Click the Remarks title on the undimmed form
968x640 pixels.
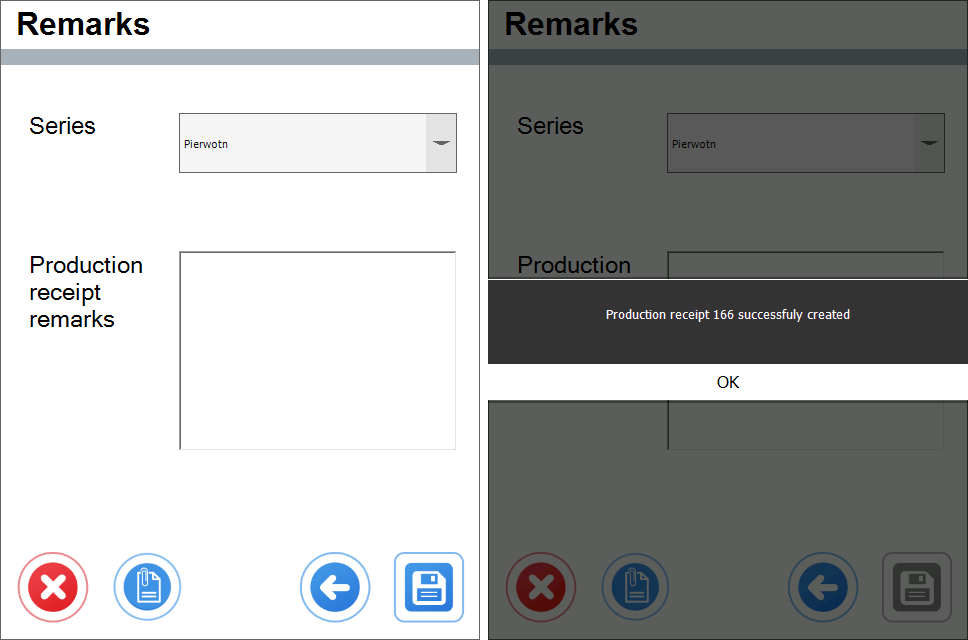83,24
